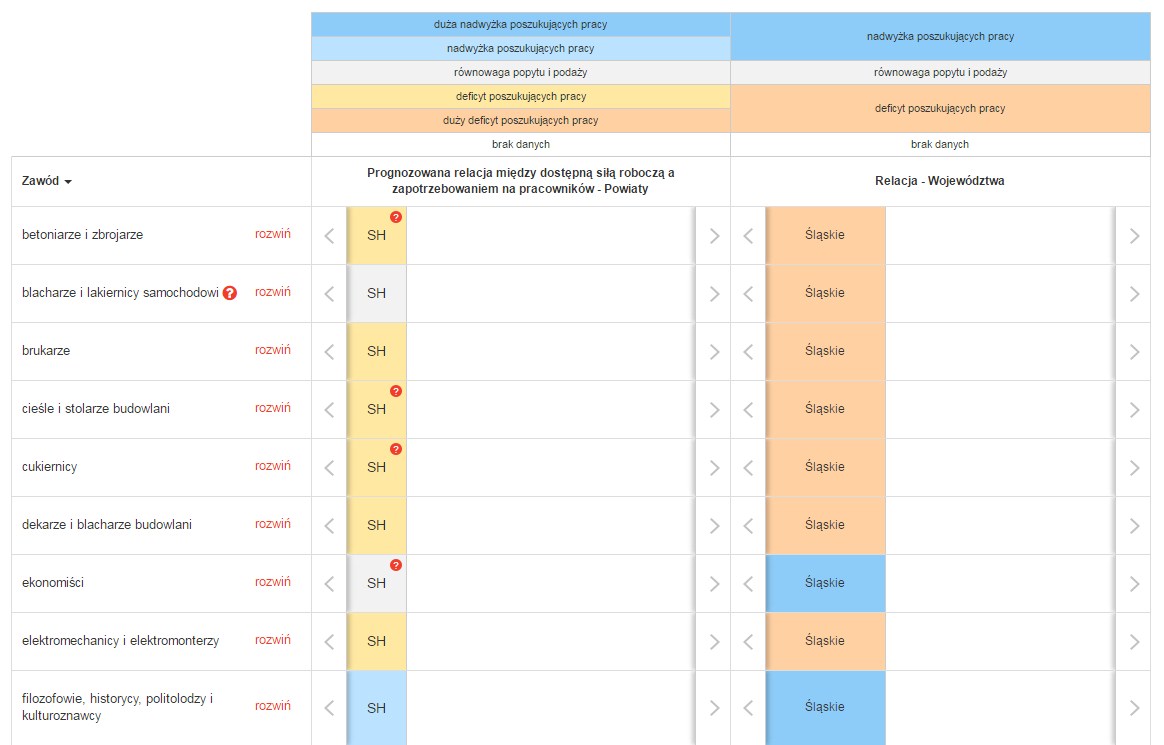Click red question icon on ekonomiści SH cell
The width and height of the screenshot is (1164, 745).
pos(396,565)
